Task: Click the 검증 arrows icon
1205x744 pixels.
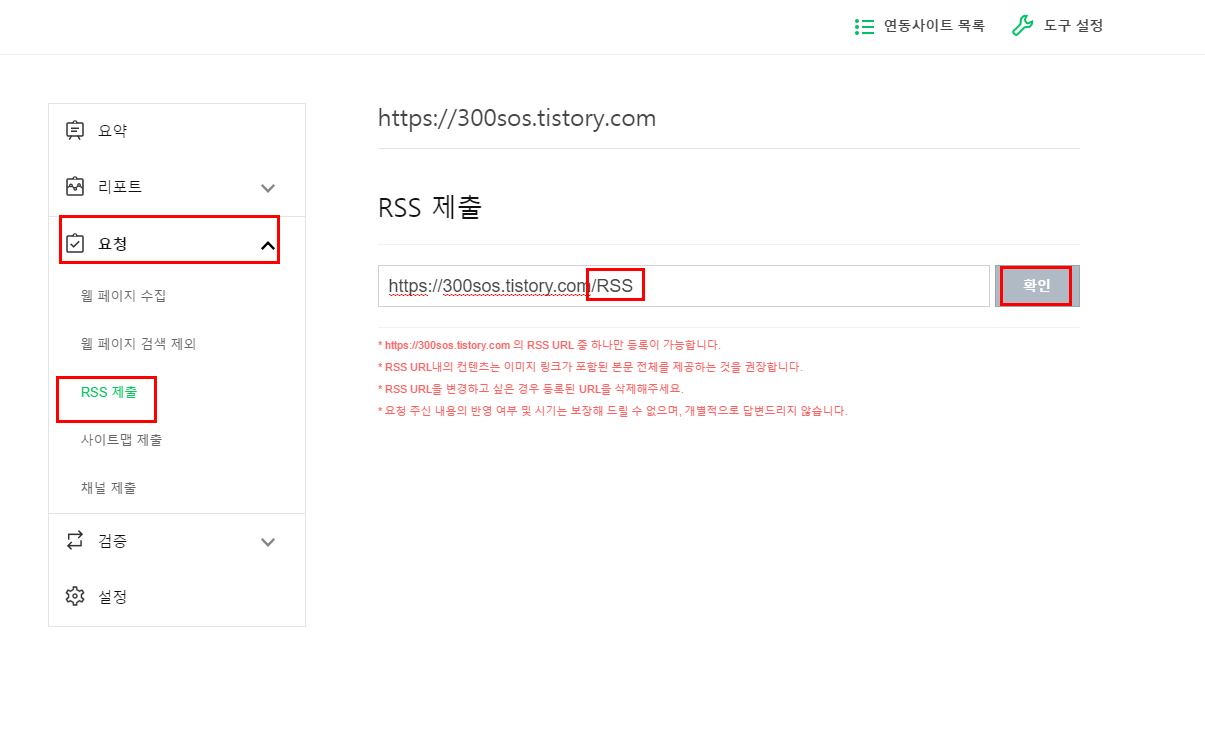Action: click(75, 540)
